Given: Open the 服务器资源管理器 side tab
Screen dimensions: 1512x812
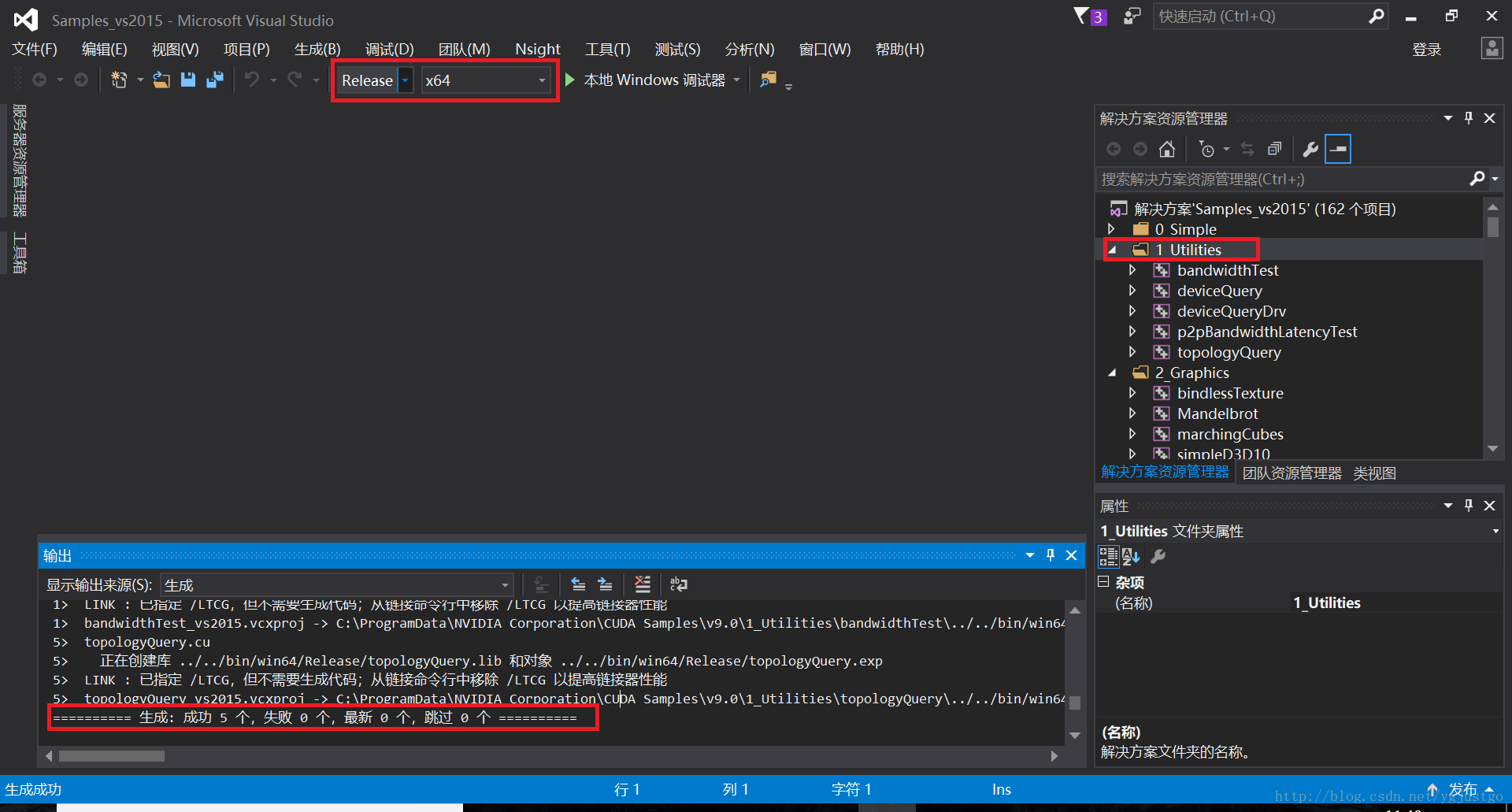Looking at the screenshot, I should click(x=20, y=161).
